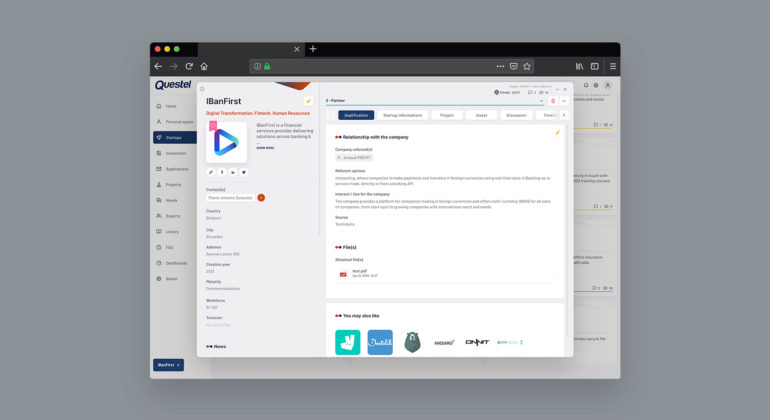The image size is (770, 420).
Task: Select the Qualification tab
Action: 356,115
